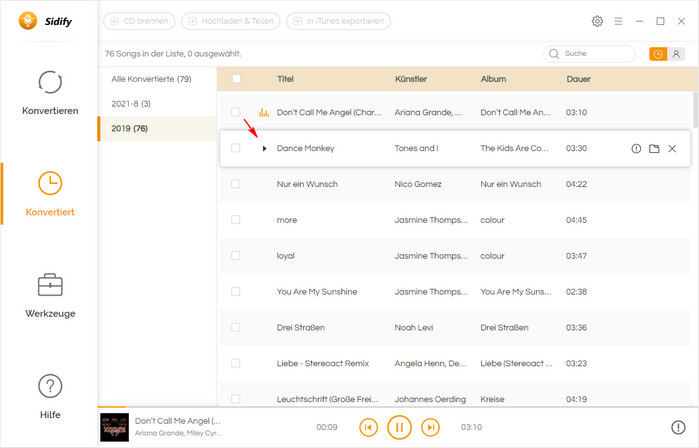Sort by Album column header
The image size is (699, 448).
pos(493,79)
